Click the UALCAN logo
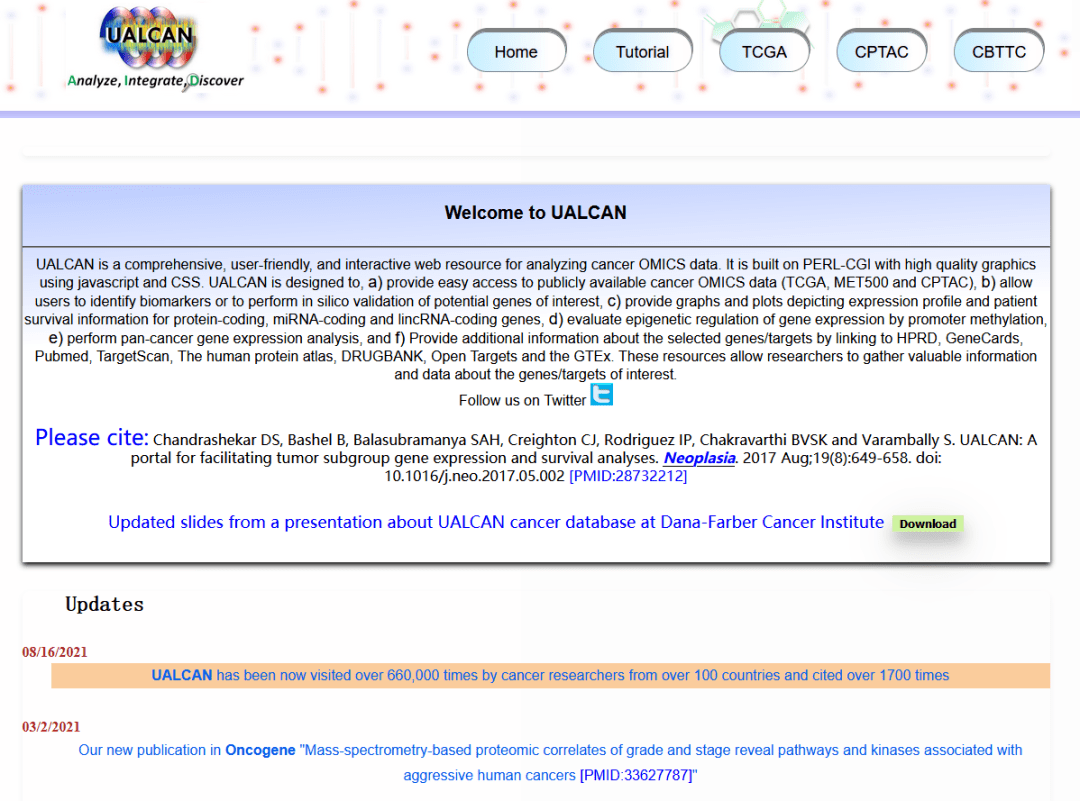The height and width of the screenshot is (801, 1080). 149,37
